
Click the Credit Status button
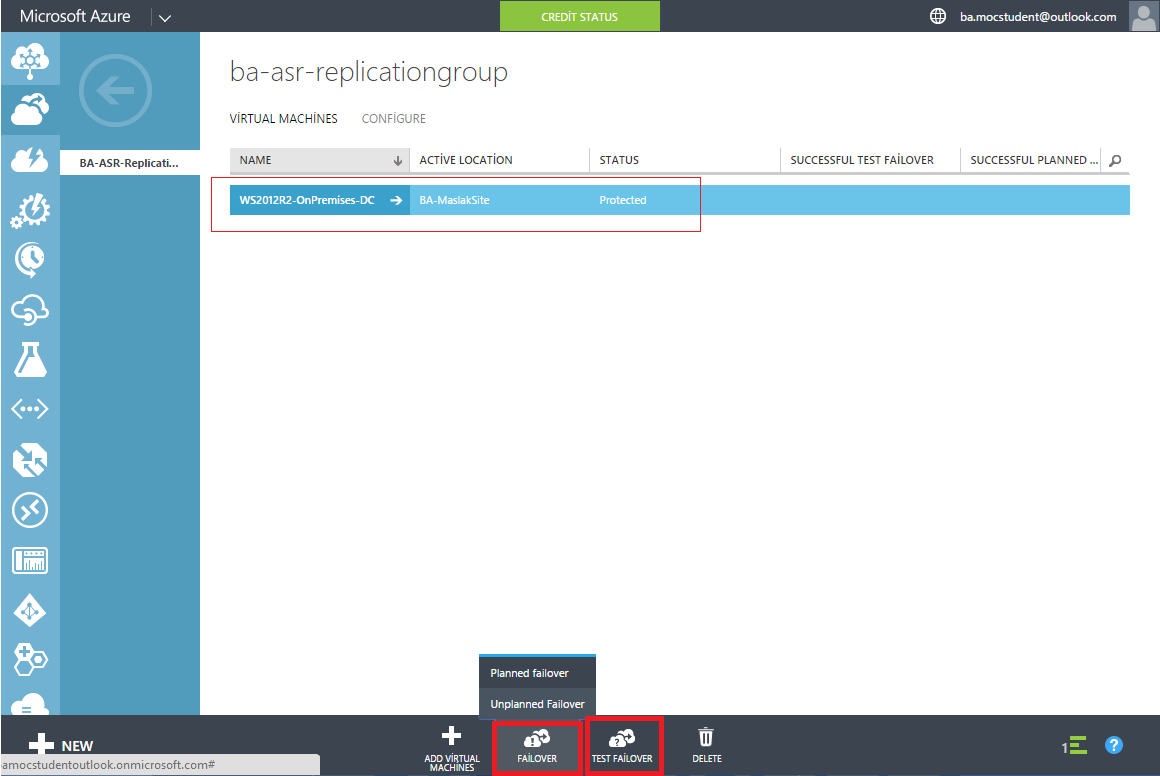point(579,16)
